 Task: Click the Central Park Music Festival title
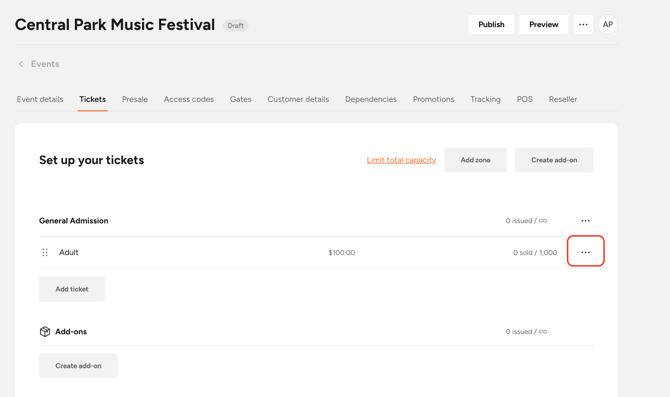tap(115, 25)
